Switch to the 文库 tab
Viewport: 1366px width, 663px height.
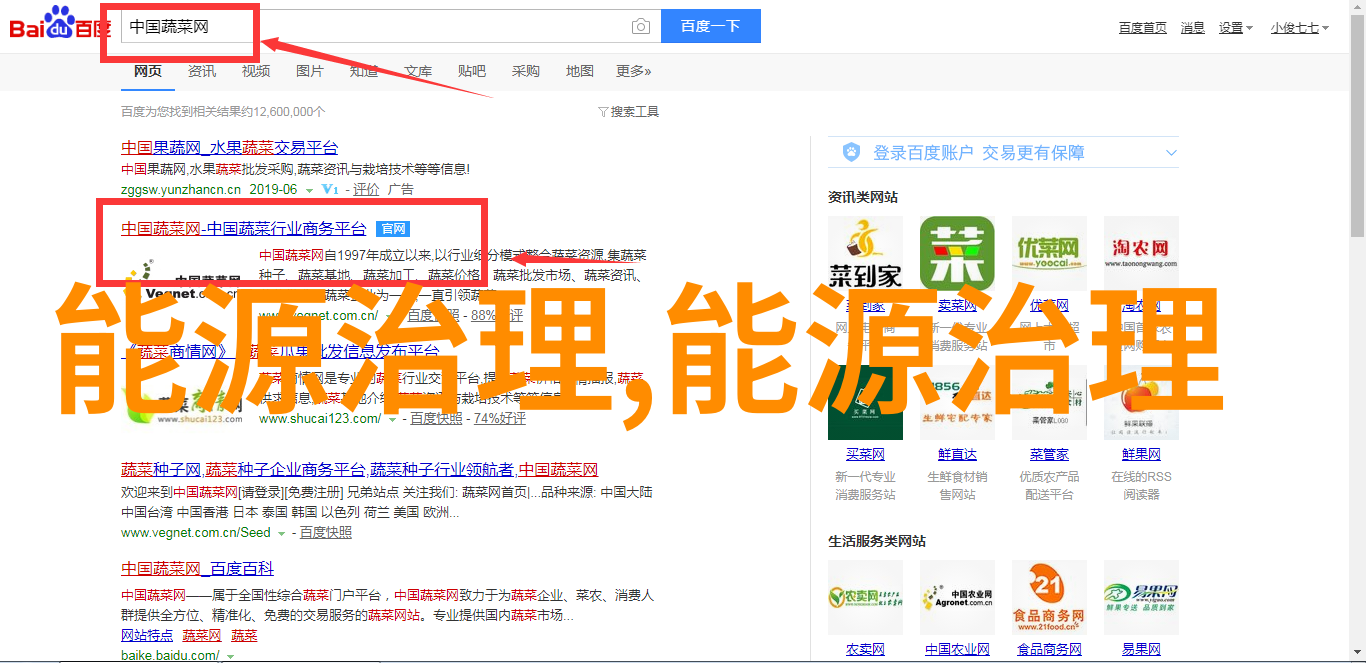(418, 71)
